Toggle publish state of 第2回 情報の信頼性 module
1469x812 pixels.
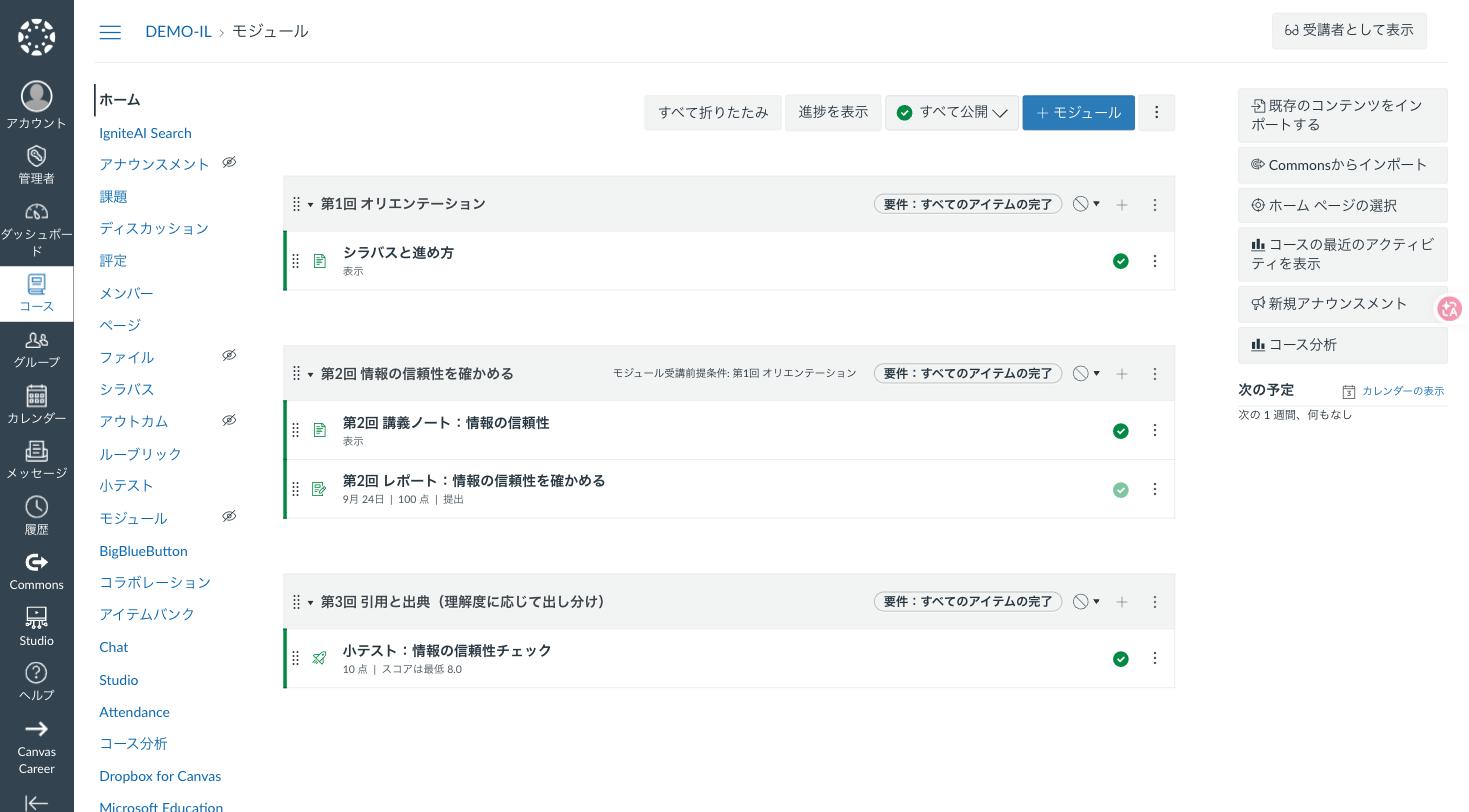(1086, 373)
